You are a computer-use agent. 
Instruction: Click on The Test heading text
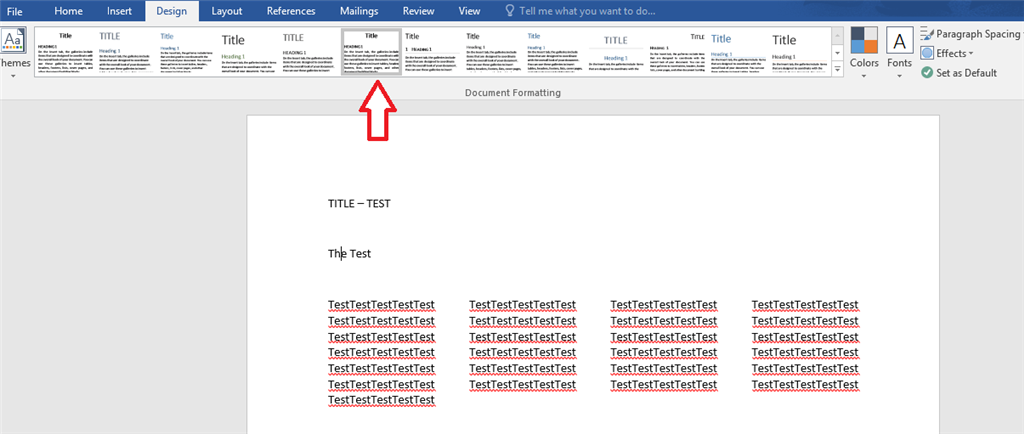pyautogui.click(x=349, y=253)
